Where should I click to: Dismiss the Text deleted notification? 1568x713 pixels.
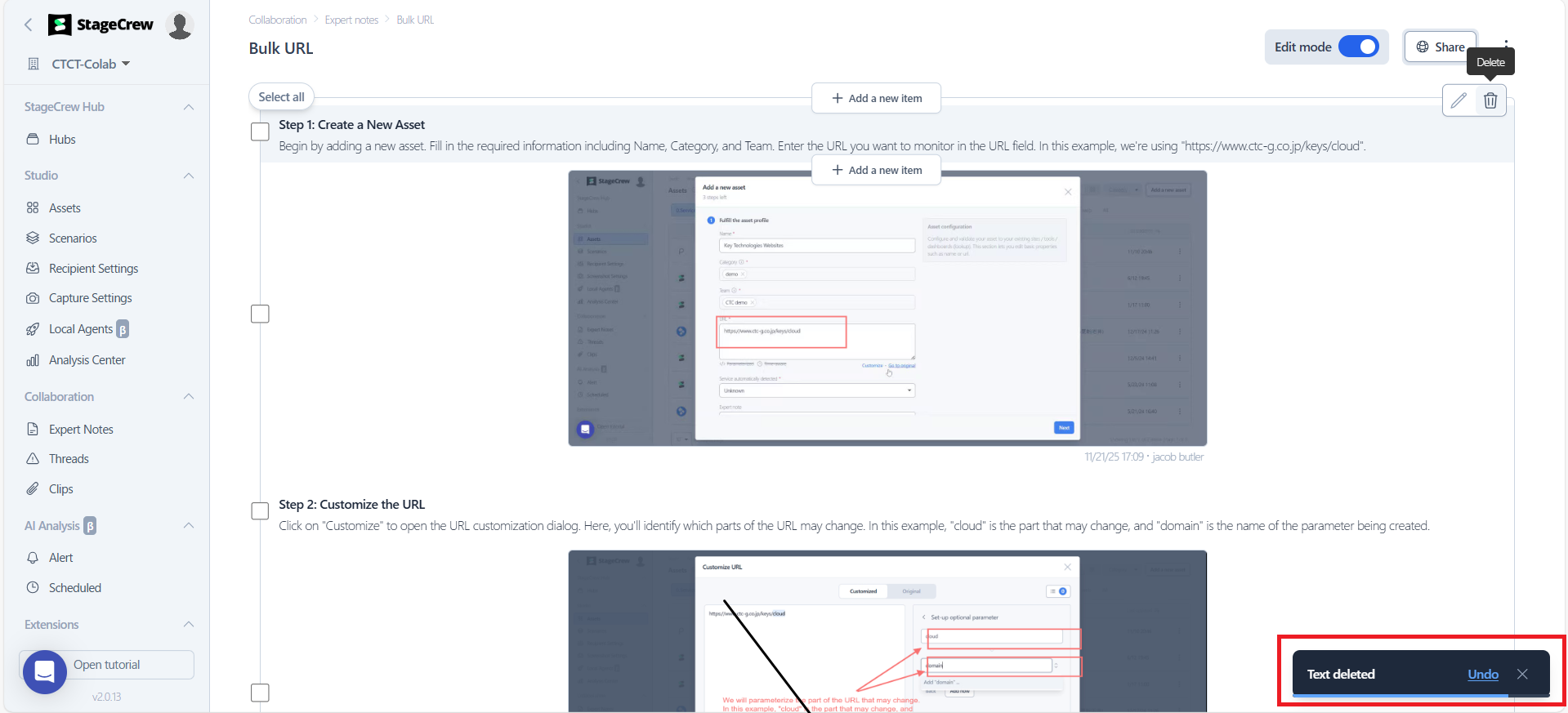click(1522, 674)
